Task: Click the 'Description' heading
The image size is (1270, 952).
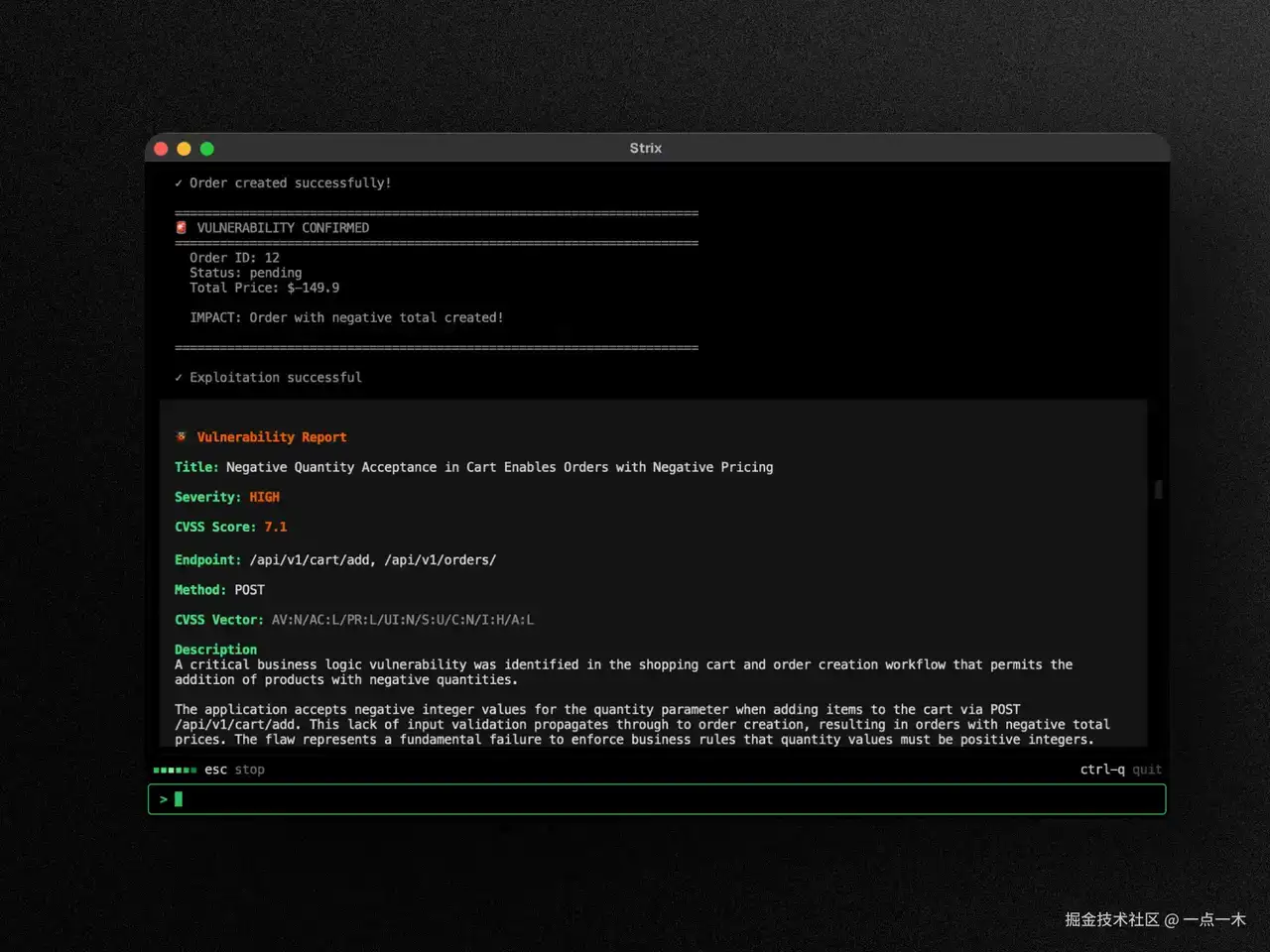Action: (215, 650)
